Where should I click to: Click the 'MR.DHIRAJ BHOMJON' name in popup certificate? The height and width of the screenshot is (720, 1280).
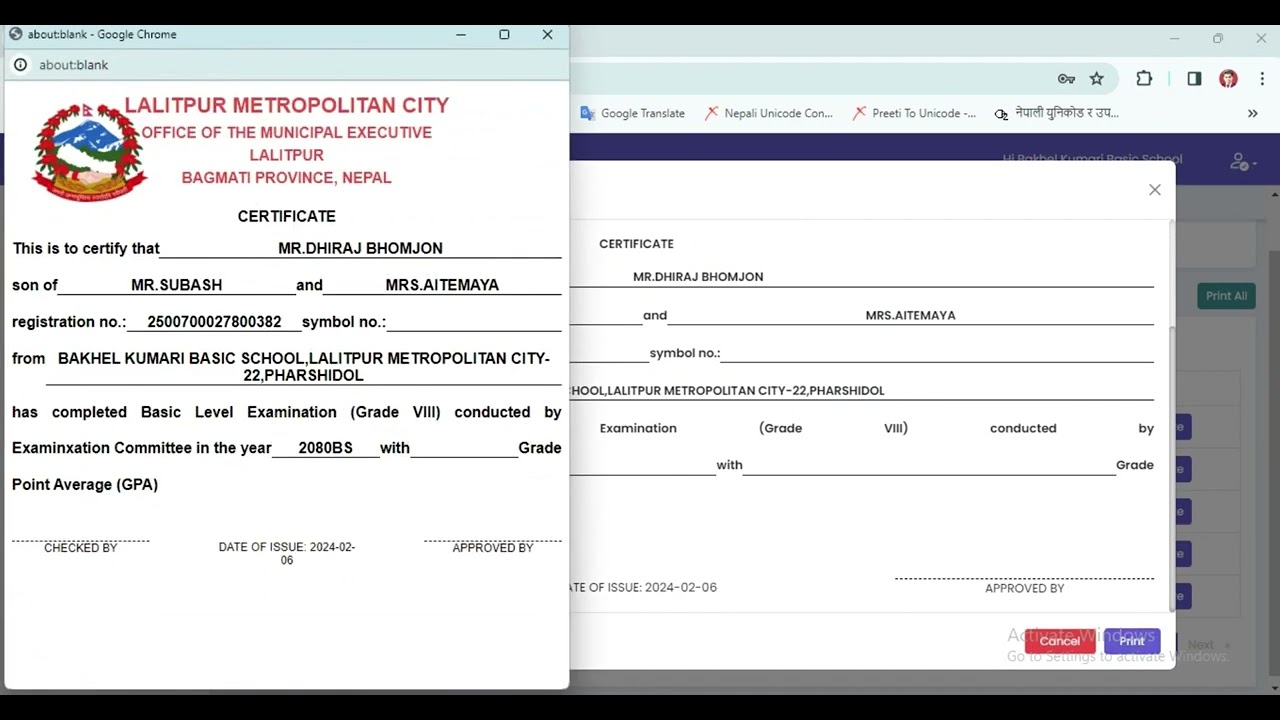360,248
